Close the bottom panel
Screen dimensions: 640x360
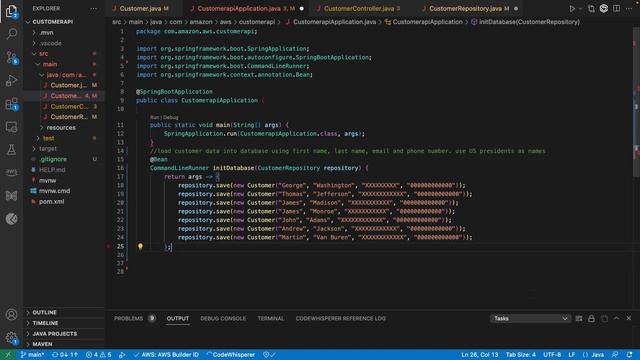point(629,318)
